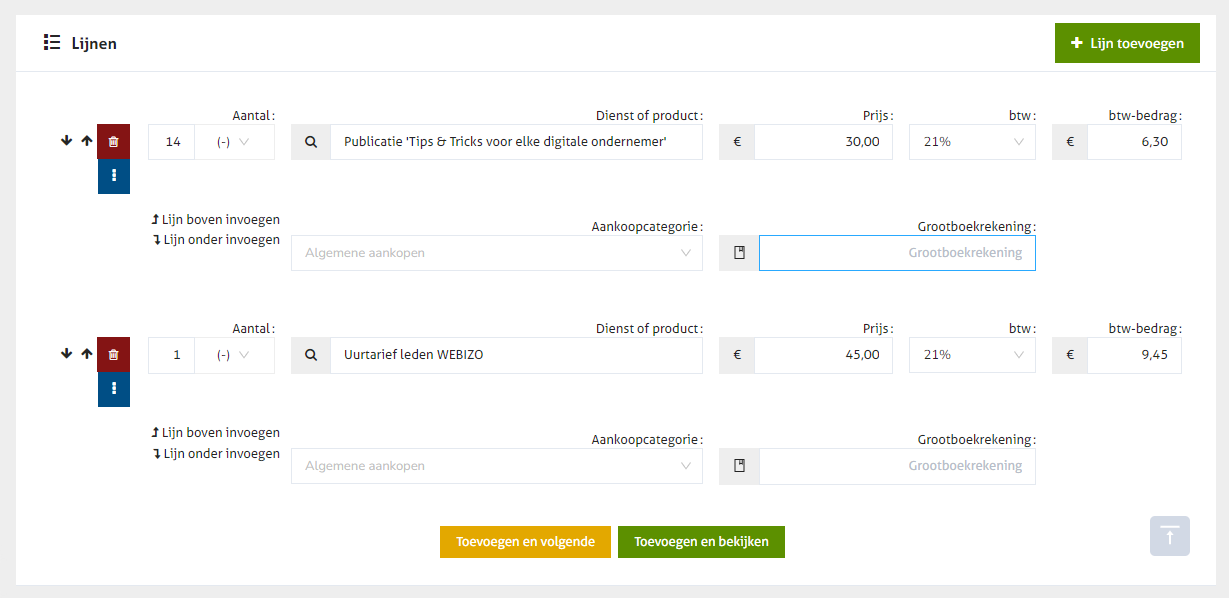The image size is (1229, 598).
Task: Delete the Publicatie line with trash icon
Action: (113, 142)
